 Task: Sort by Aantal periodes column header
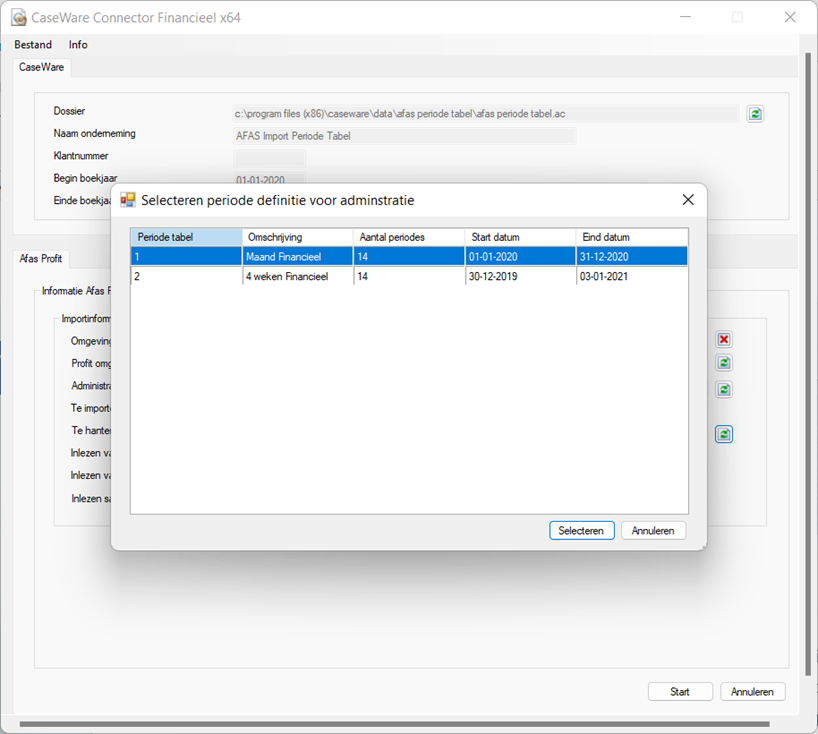click(x=408, y=237)
